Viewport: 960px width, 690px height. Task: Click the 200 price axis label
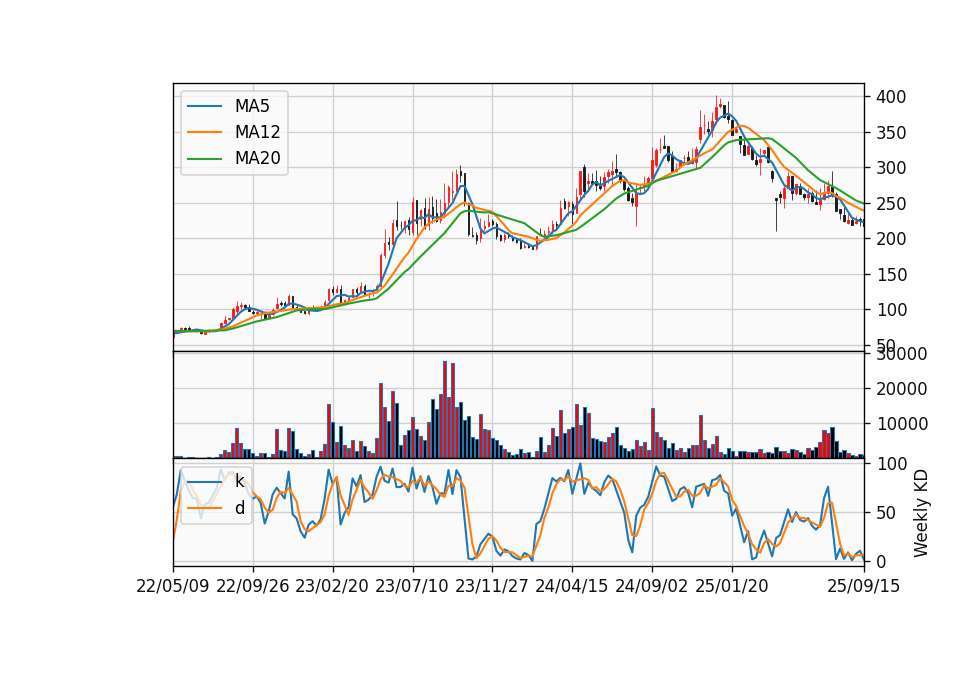click(x=891, y=239)
